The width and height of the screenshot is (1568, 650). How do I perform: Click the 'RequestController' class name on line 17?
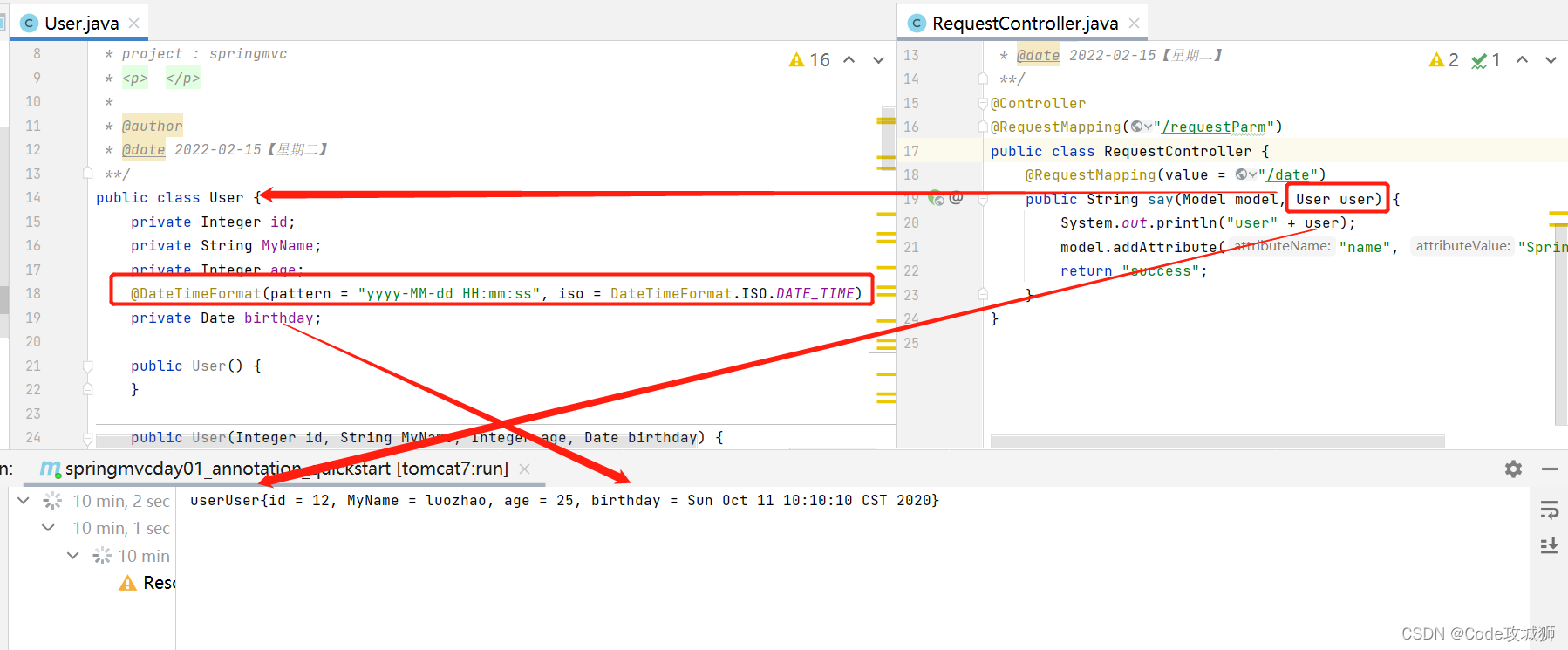(1177, 151)
